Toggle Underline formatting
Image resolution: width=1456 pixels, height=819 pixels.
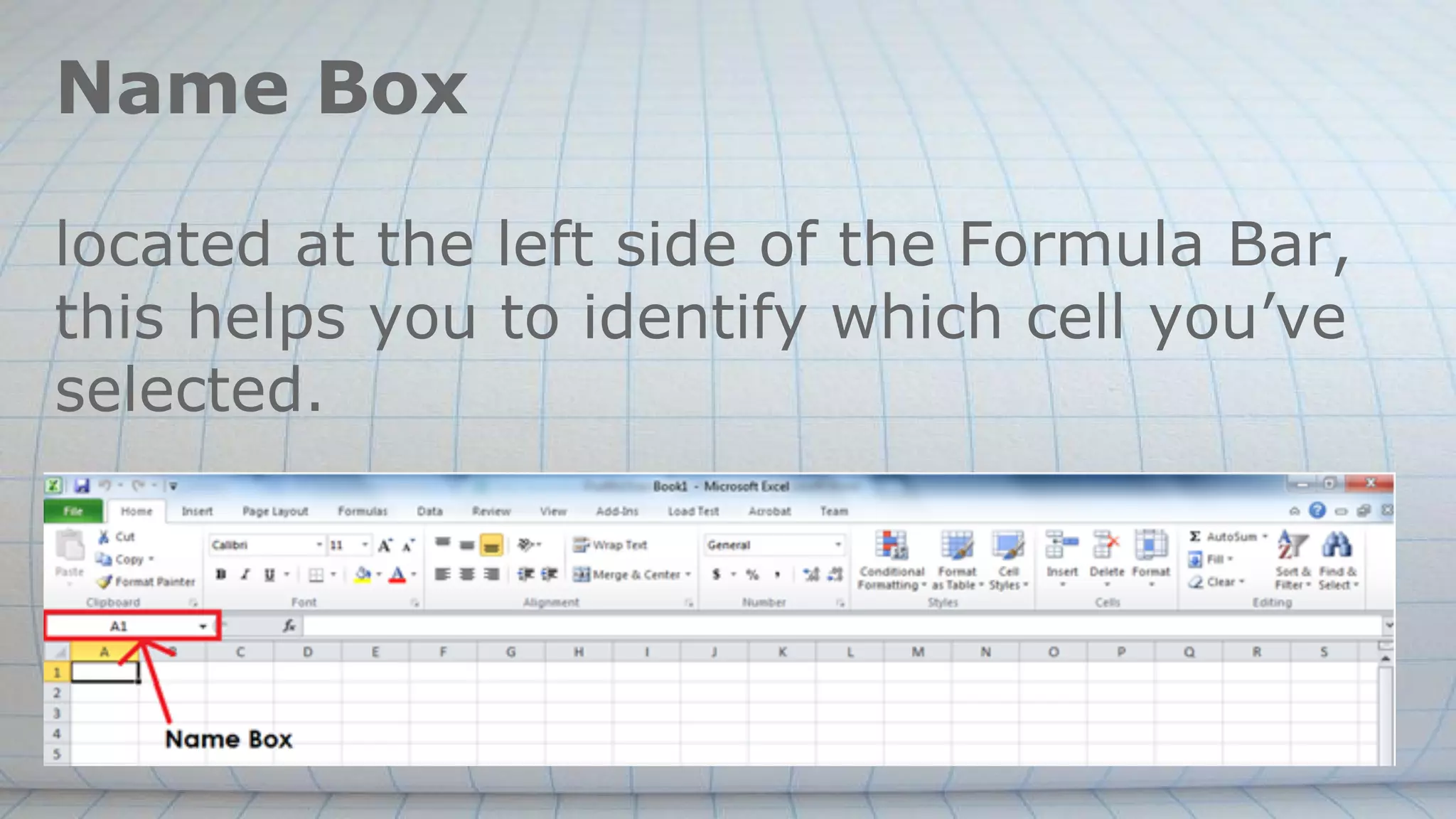coord(269,574)
